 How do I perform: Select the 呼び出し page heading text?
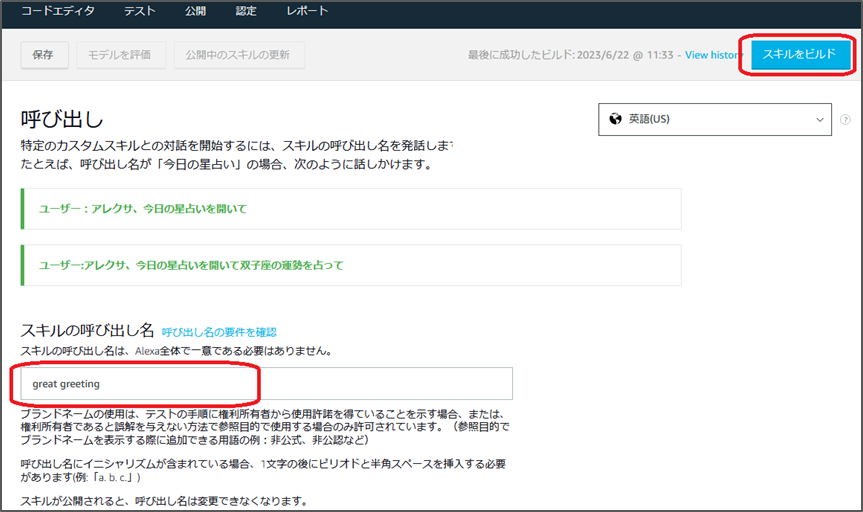pos(62,119)
